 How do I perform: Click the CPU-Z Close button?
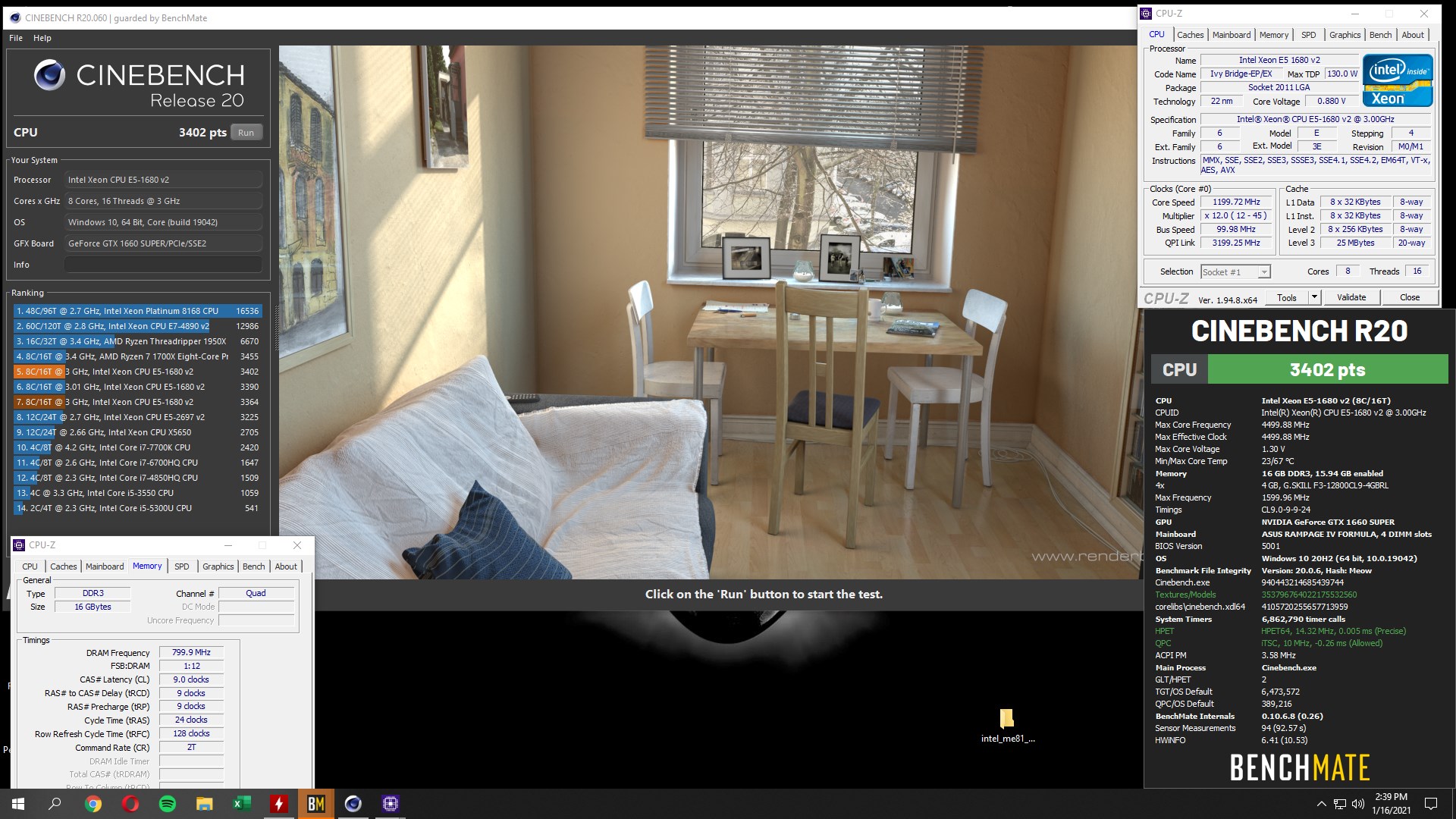coord(1410,297)
